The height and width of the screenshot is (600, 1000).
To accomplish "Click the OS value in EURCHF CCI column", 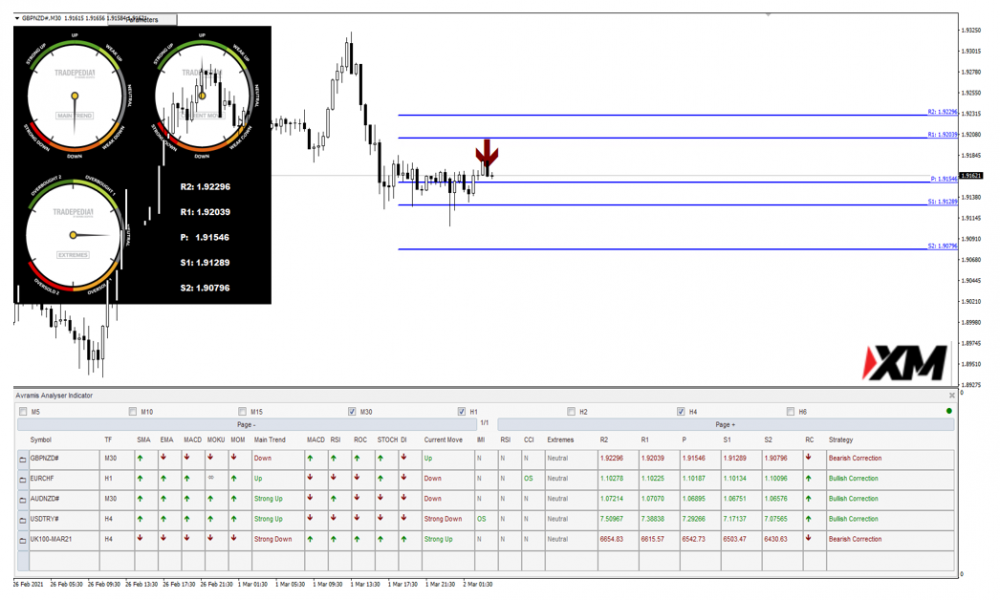I will (x=528, y=479).
